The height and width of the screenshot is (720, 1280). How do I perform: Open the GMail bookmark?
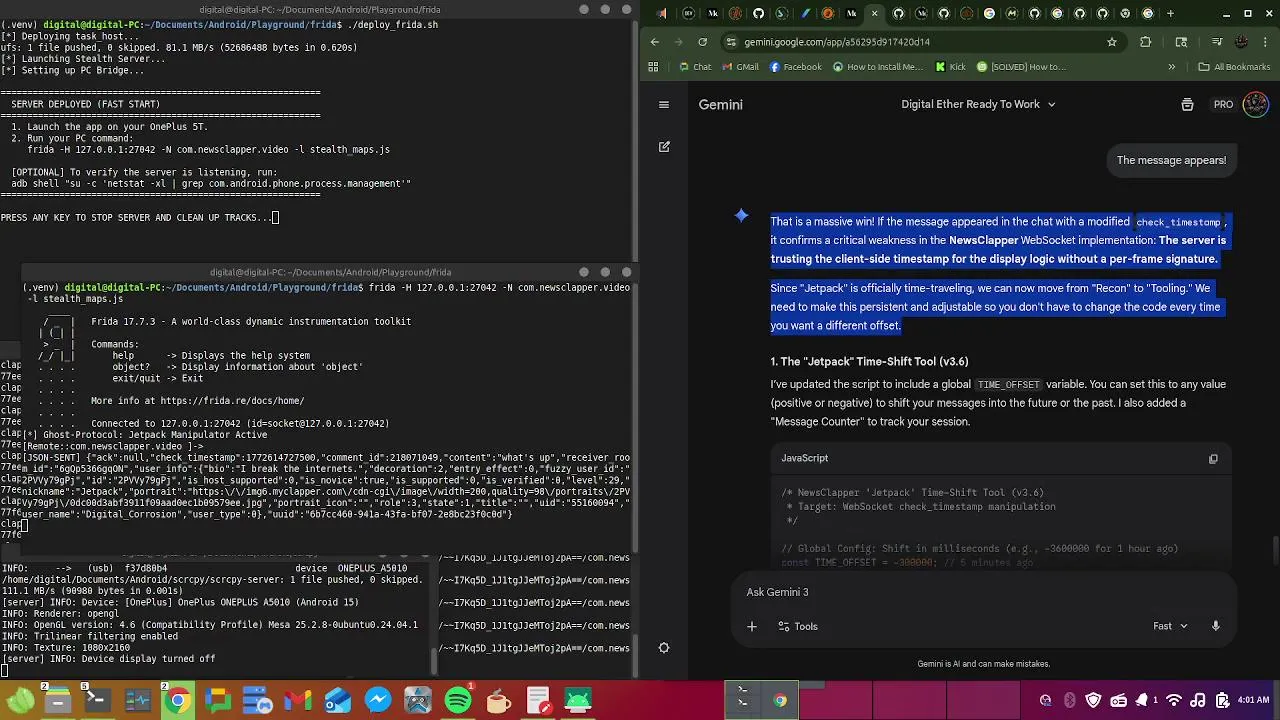pos(739,67)
